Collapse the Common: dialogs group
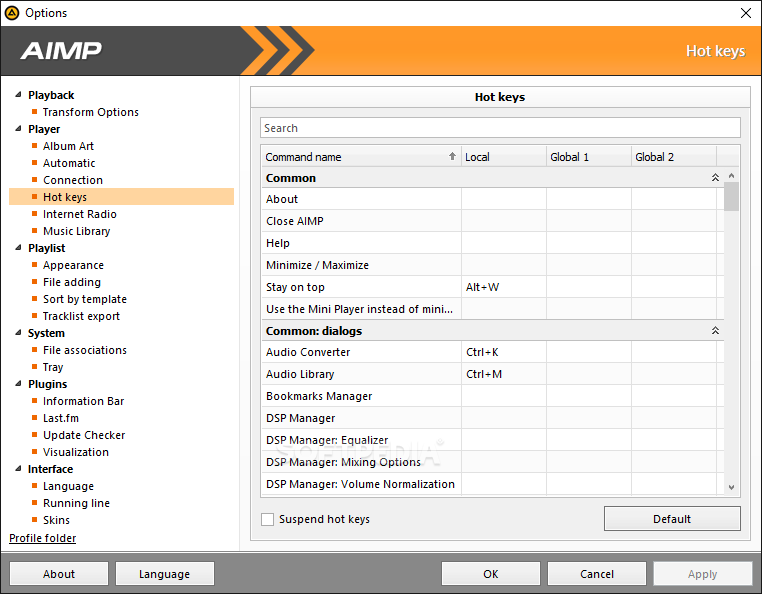The width and height of the screenshot is (762, 594). [715, 331]
